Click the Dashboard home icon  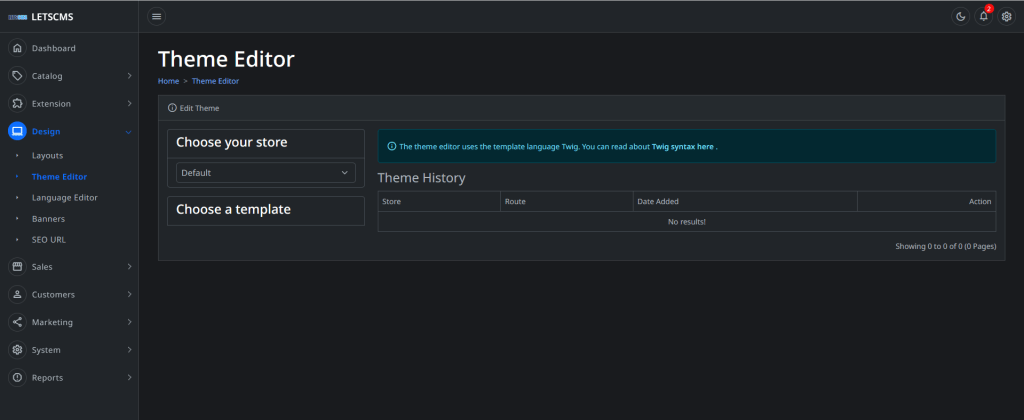click(18, 48)
